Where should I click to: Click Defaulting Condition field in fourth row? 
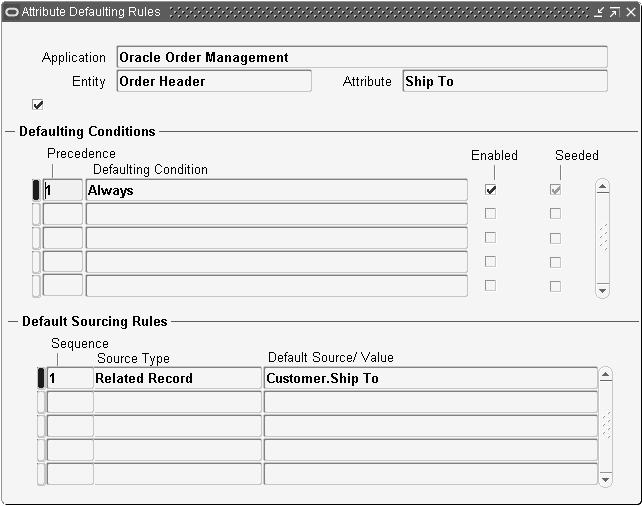[x=276, y=262]
